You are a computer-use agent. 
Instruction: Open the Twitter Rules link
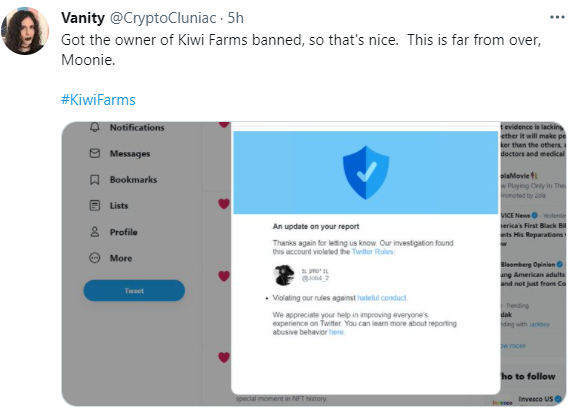click(x=373, y=252)
